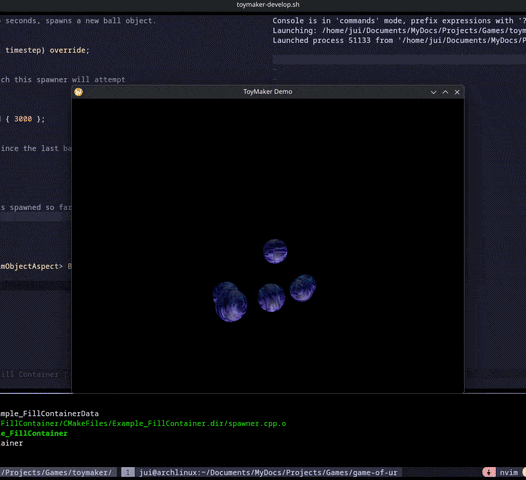The height and width of the screenshot is (480, 526).
Task: Click green spawner.cpp.o build output line
Action: (x=143, y=423)
